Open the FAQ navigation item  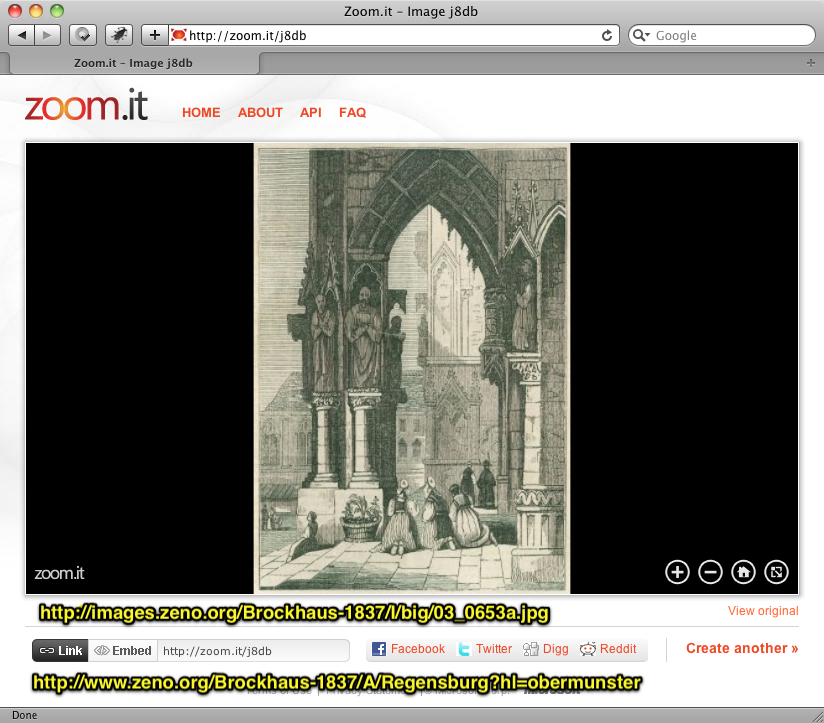tap(353, 112)
